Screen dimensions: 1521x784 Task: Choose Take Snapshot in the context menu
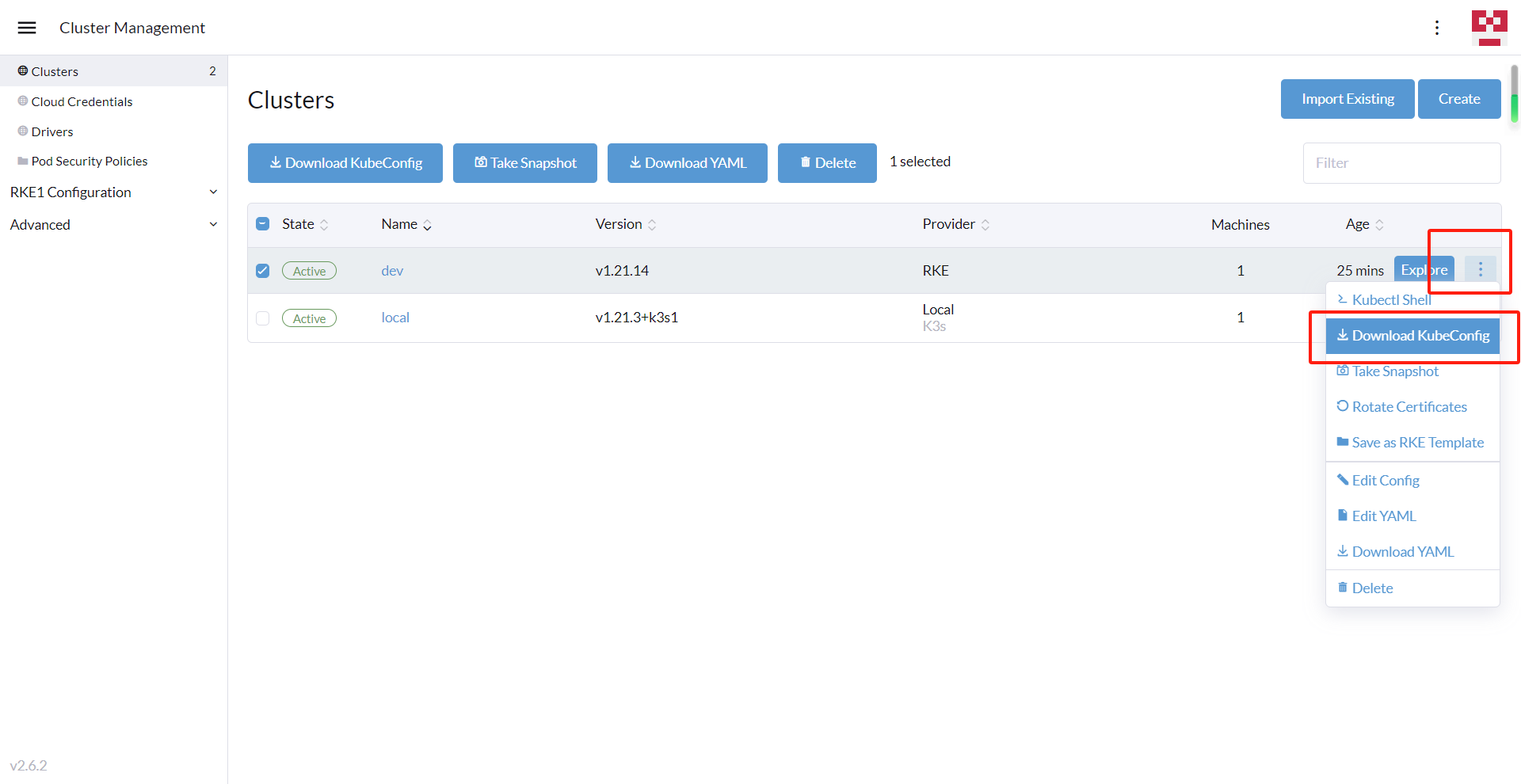pos(1412,371)
